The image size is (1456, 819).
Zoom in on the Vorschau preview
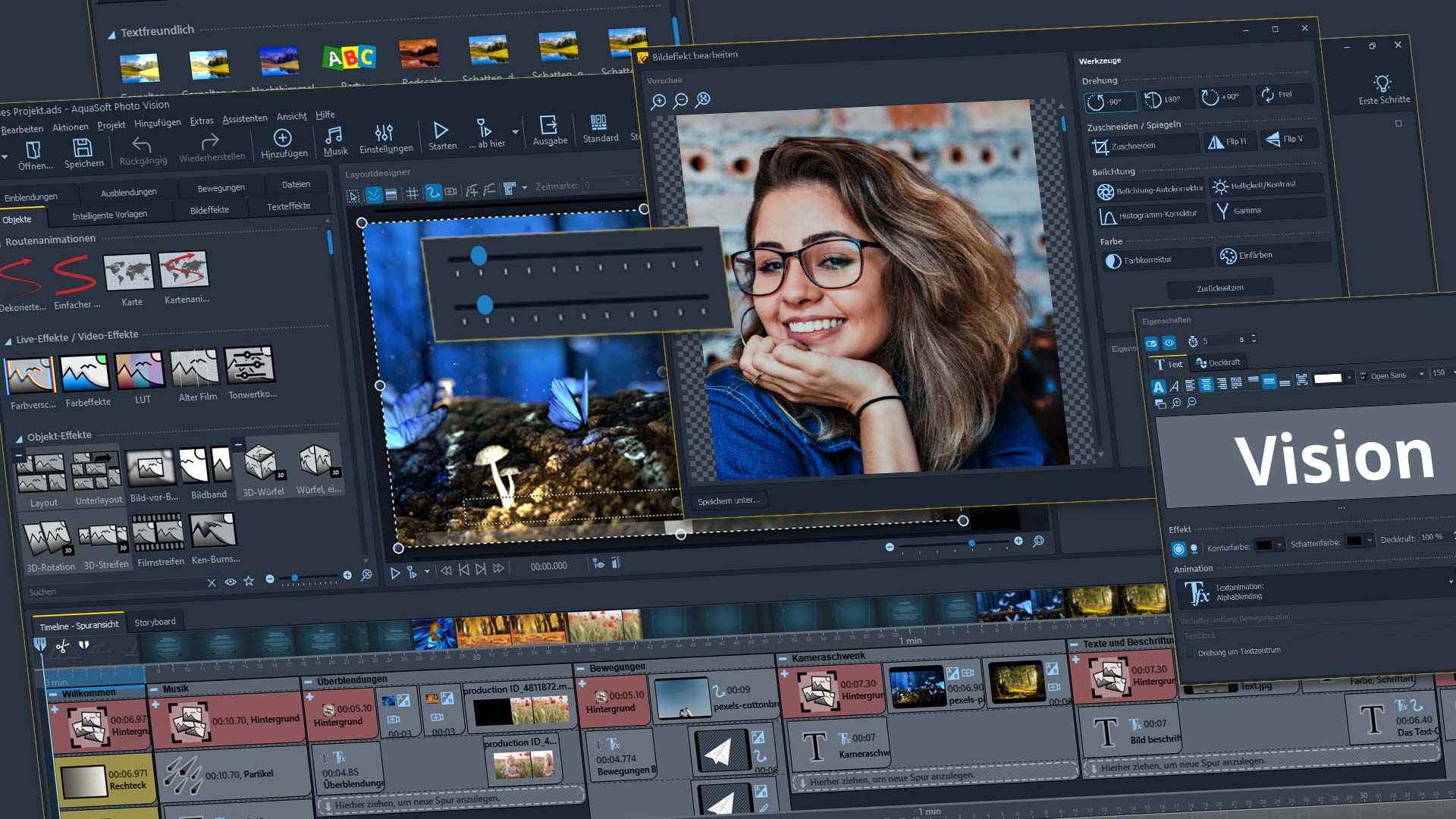(x=658, y=101)
